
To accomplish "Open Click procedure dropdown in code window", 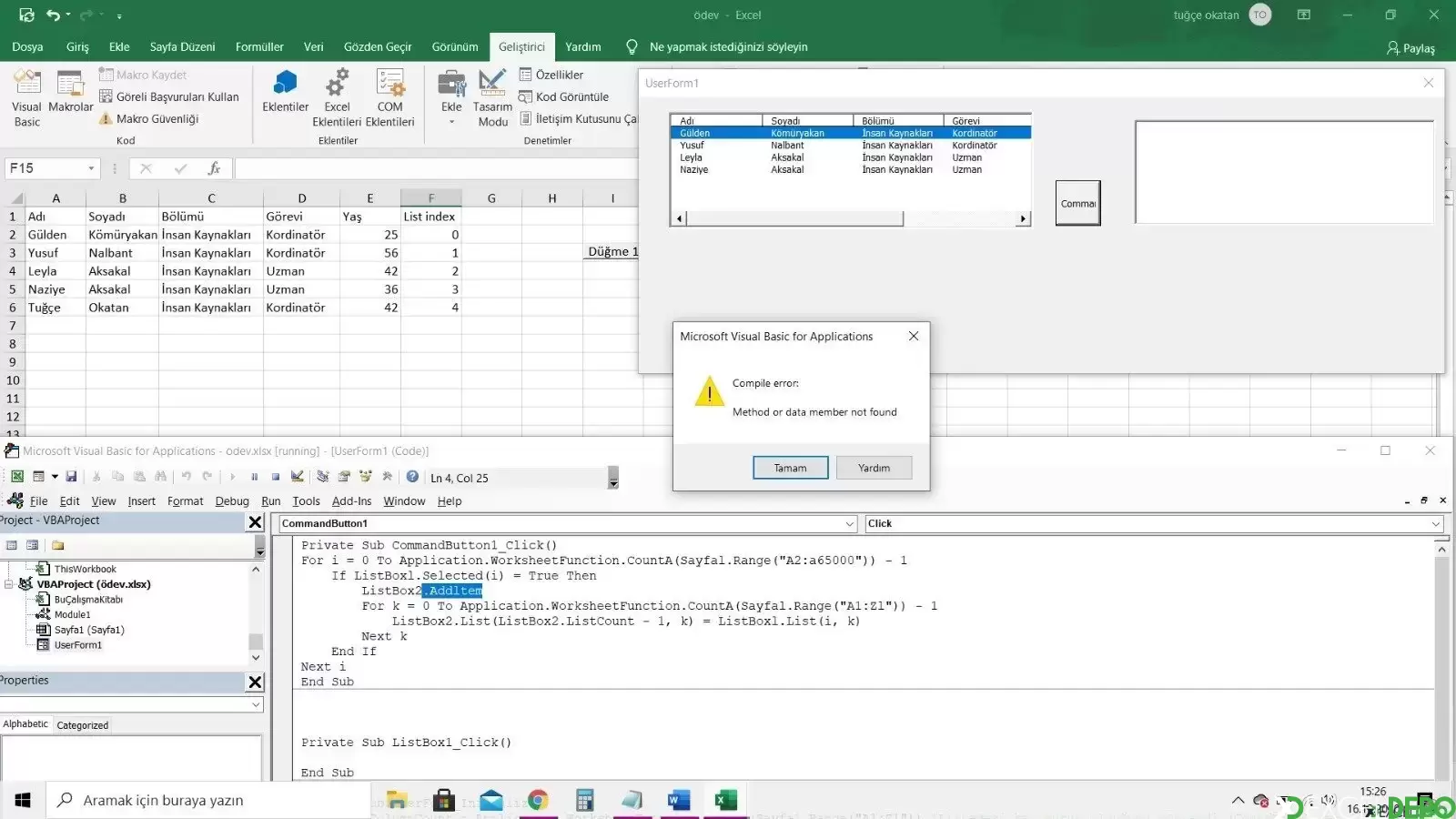I will (x=1436, y=524).
